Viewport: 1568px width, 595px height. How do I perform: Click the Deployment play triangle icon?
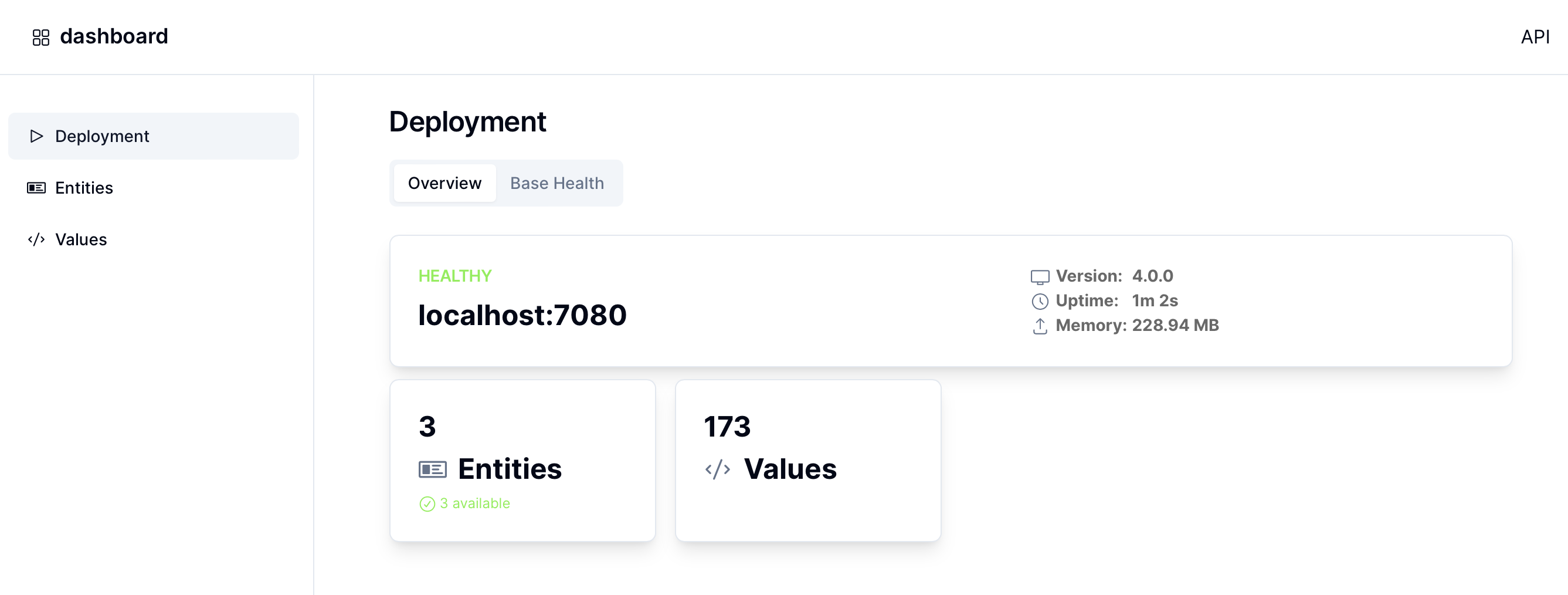click(x=36, y=136)
